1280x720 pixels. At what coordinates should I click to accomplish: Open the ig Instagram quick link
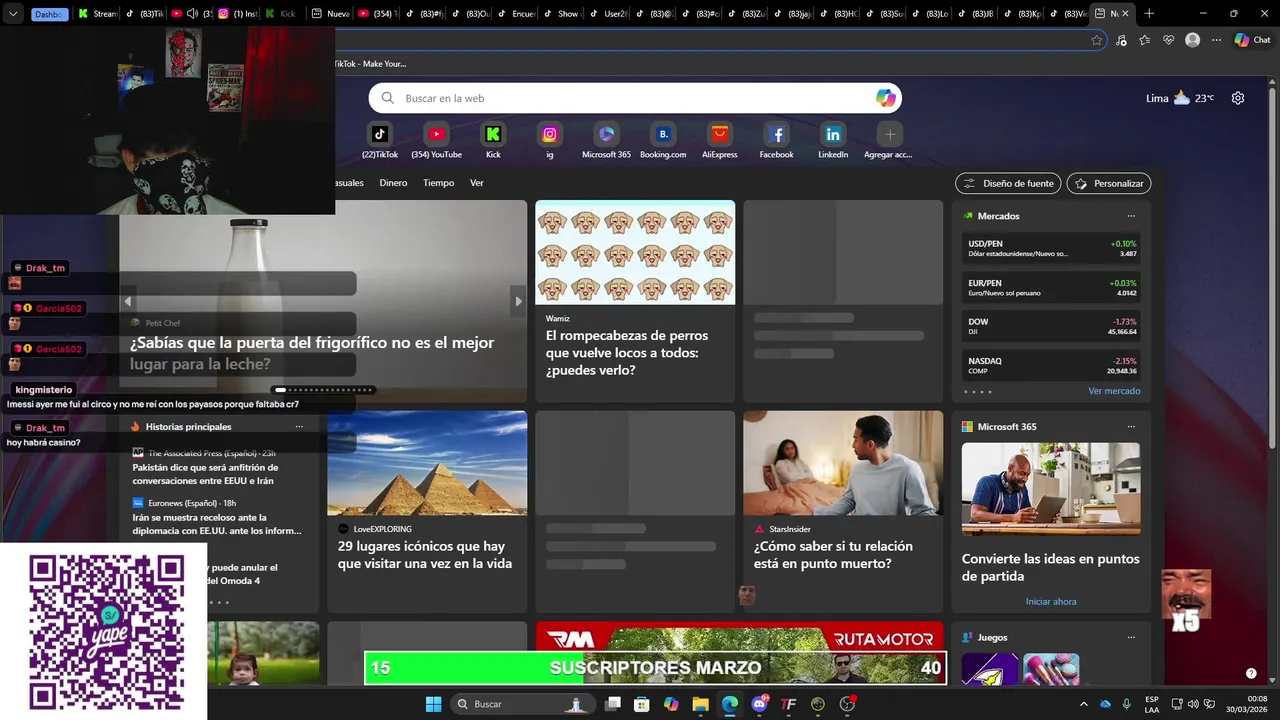tap(550, 139)
